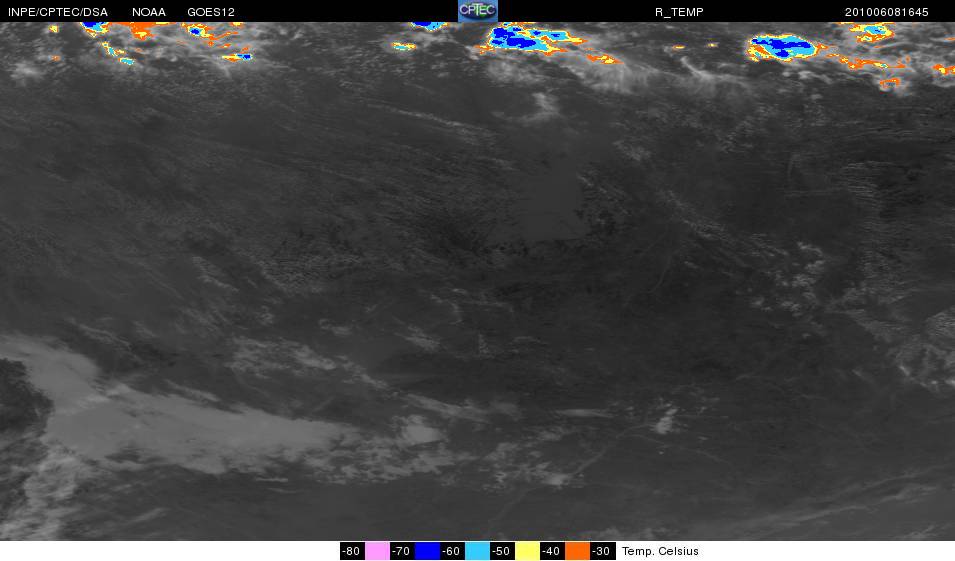
Task: Select the orange -40 to -30 swatch
Action: coord(577,551)
